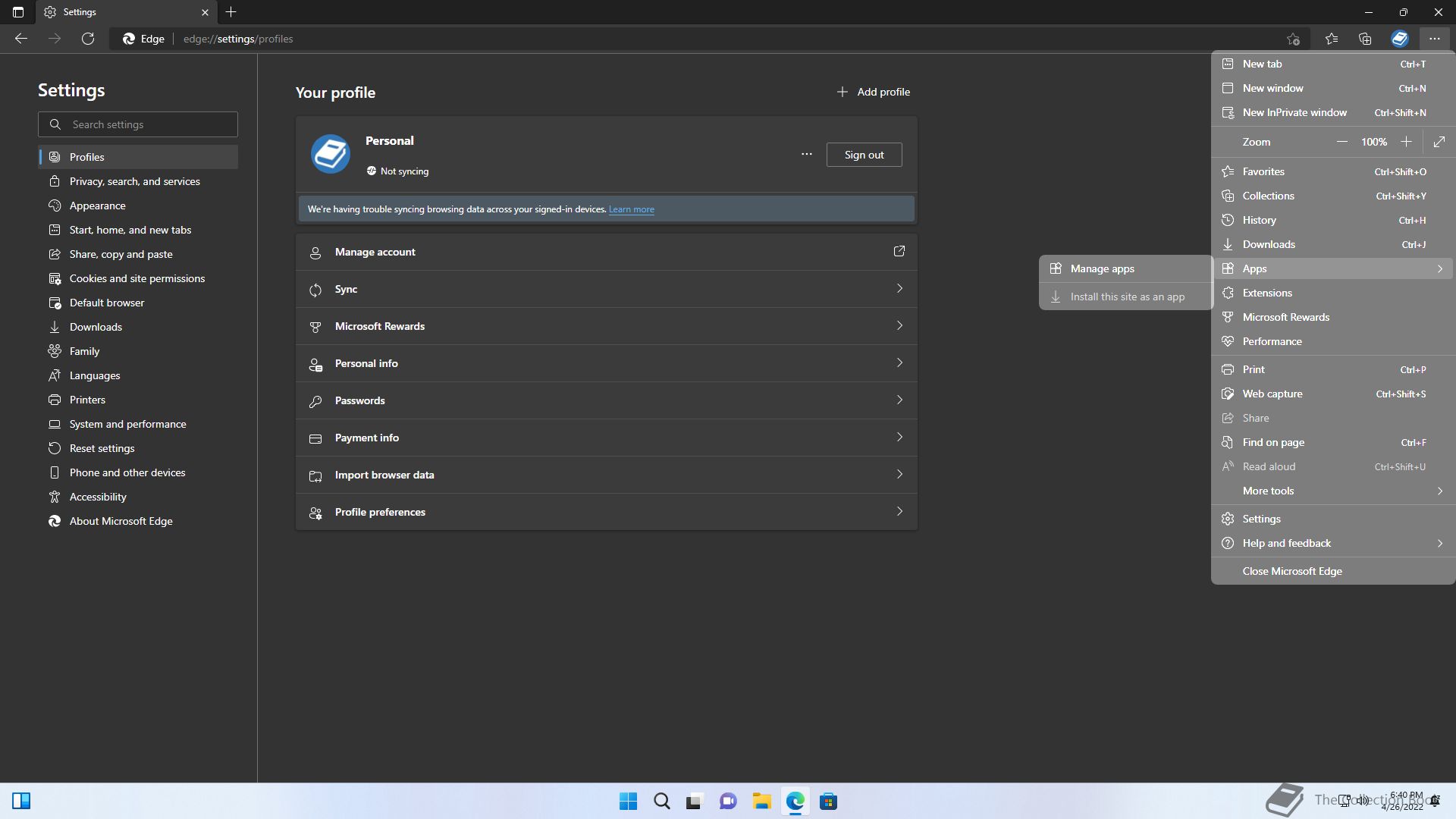Enter full screen from Zoom row
1456x819 pixels.
(x=1439, y=142)
